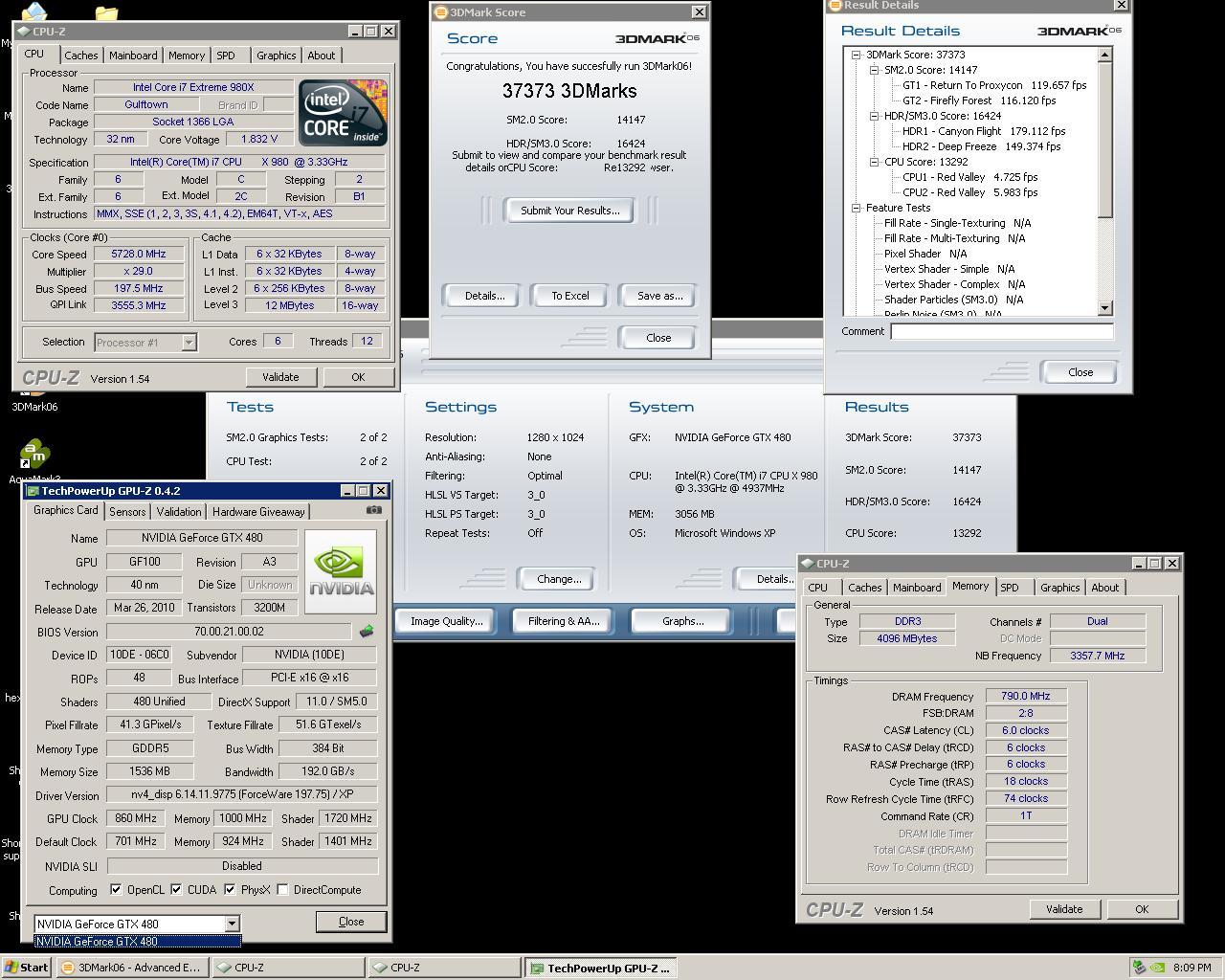Click the Filtering & AA button
The height and width of the screenshot is (980, 1225).
point(564,621)
